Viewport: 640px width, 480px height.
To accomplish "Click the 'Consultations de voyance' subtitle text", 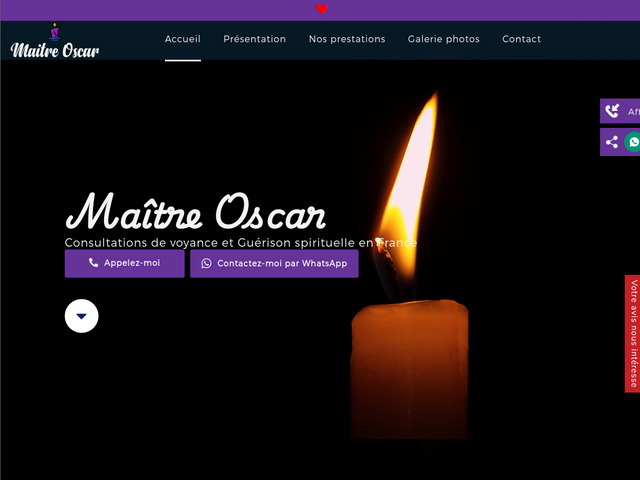I will coord(240,243).
